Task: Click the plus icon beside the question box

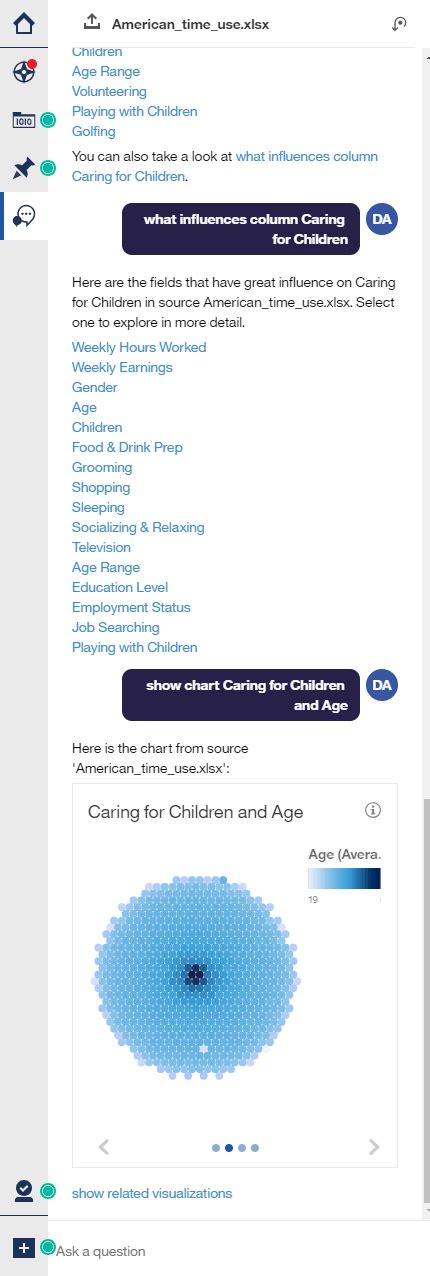Action: [x=24, y=1248]
